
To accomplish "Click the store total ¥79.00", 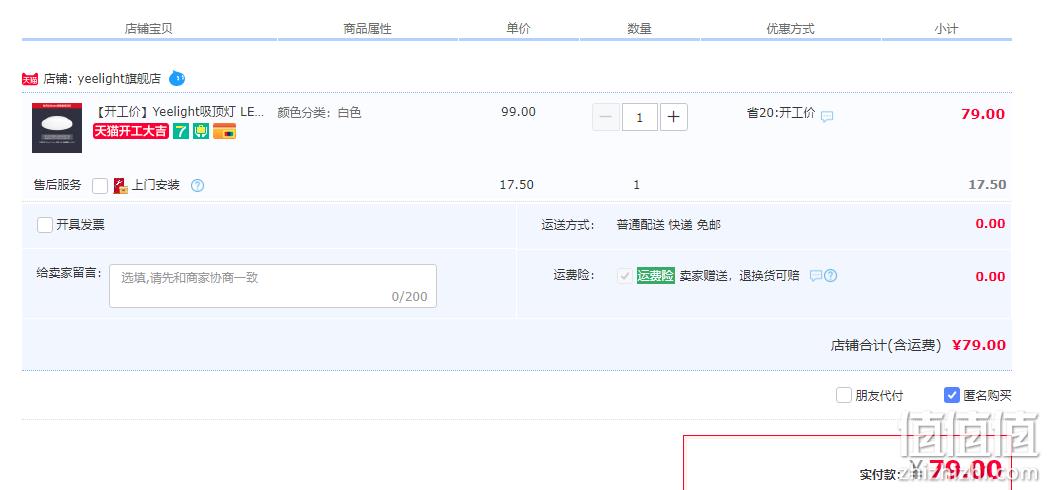I will point(979,345).
